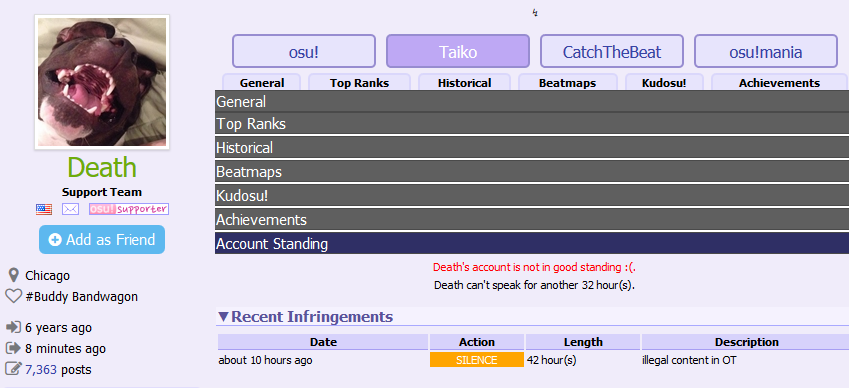Expand the General section bar

pyautogui.click(x=532, y=101)
